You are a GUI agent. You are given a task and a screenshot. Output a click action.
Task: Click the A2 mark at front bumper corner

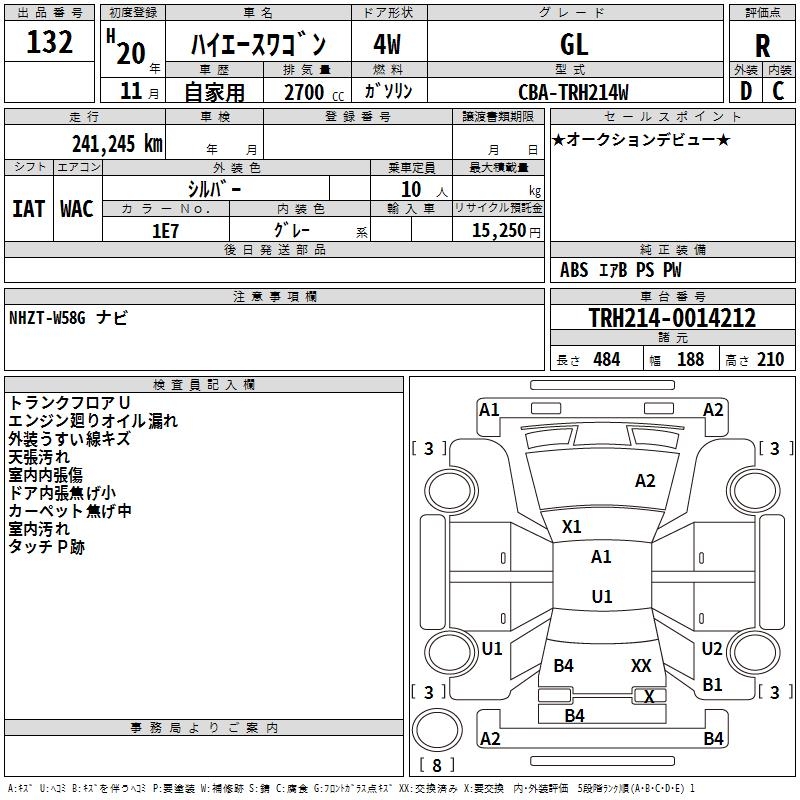[x=713, y=409]
